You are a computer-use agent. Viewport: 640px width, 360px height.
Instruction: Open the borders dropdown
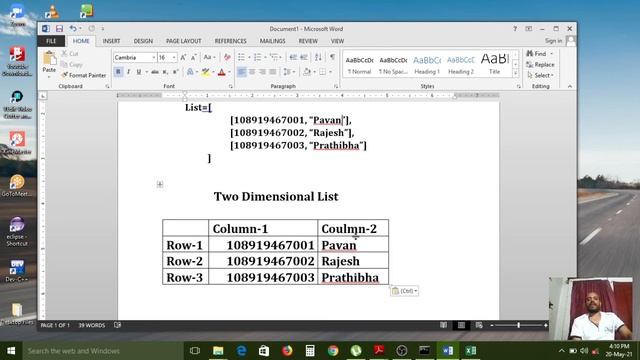point(330,72)
